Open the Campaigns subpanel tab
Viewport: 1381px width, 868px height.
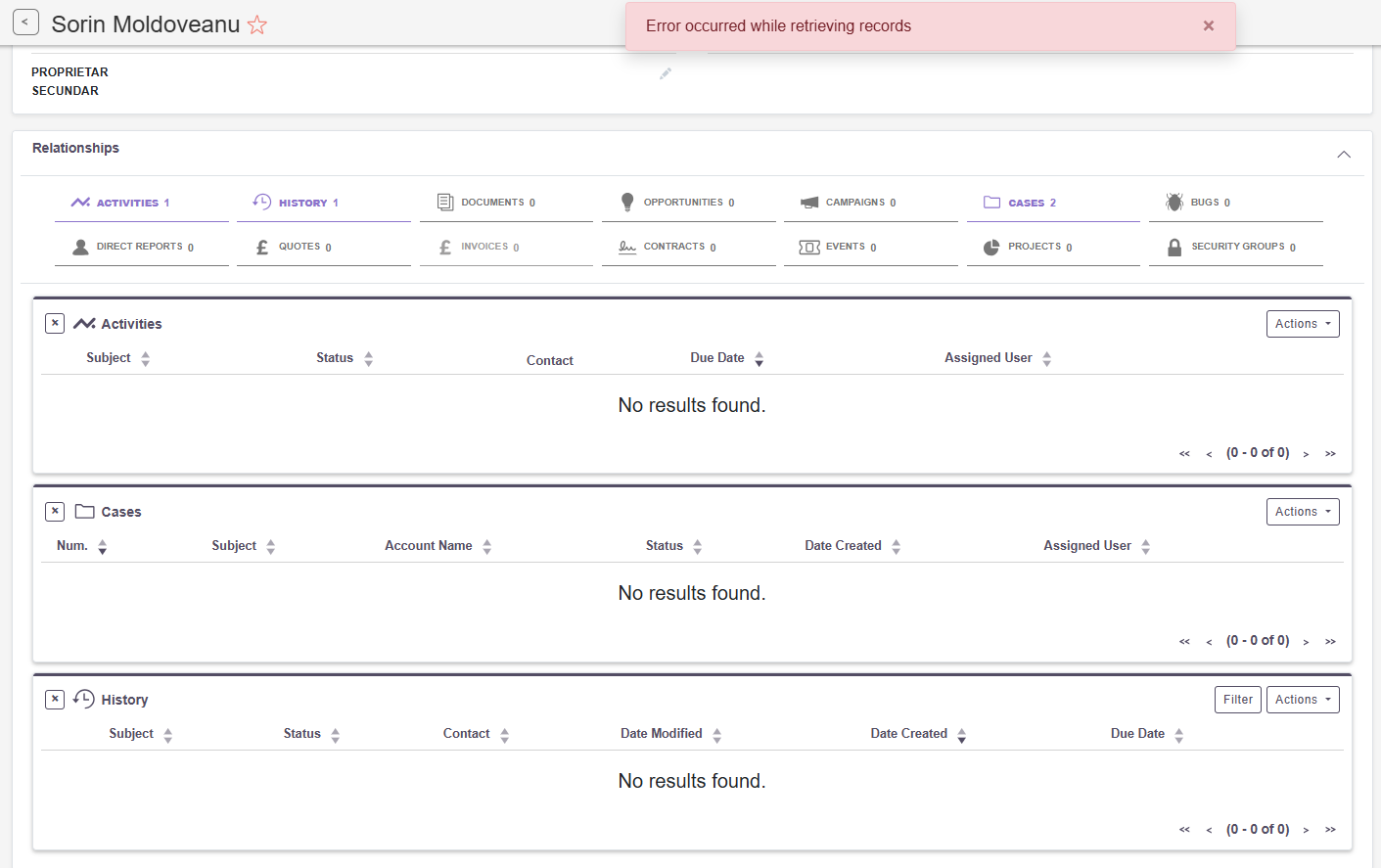point(871,203)
